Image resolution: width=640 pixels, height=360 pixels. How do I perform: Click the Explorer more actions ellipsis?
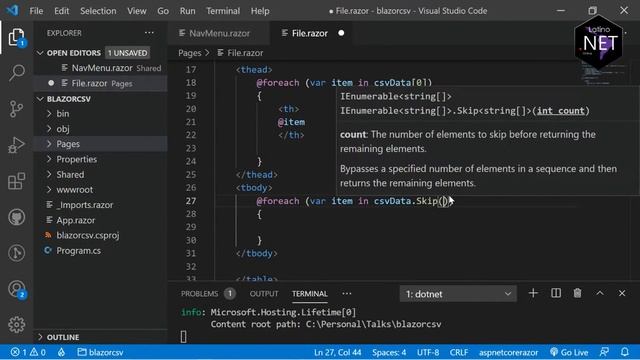[x=149, y=33]
